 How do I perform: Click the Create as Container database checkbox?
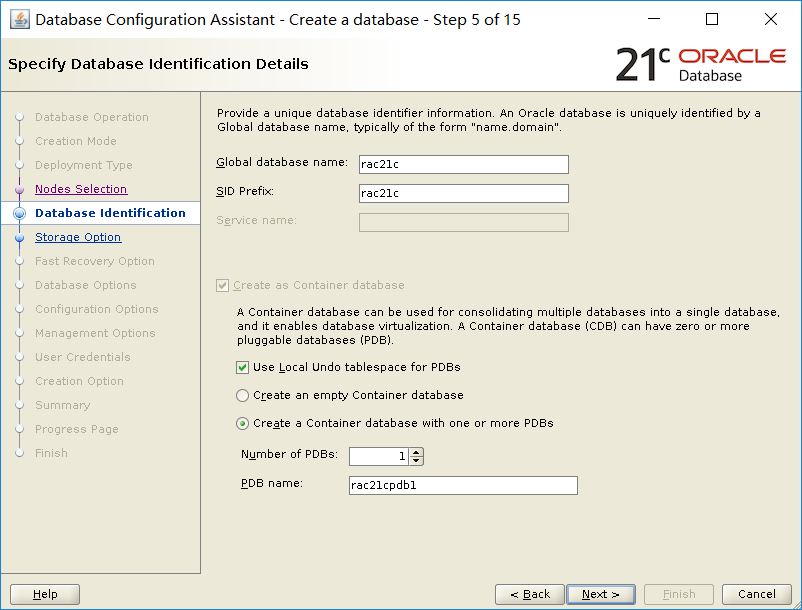click(222, 285)
